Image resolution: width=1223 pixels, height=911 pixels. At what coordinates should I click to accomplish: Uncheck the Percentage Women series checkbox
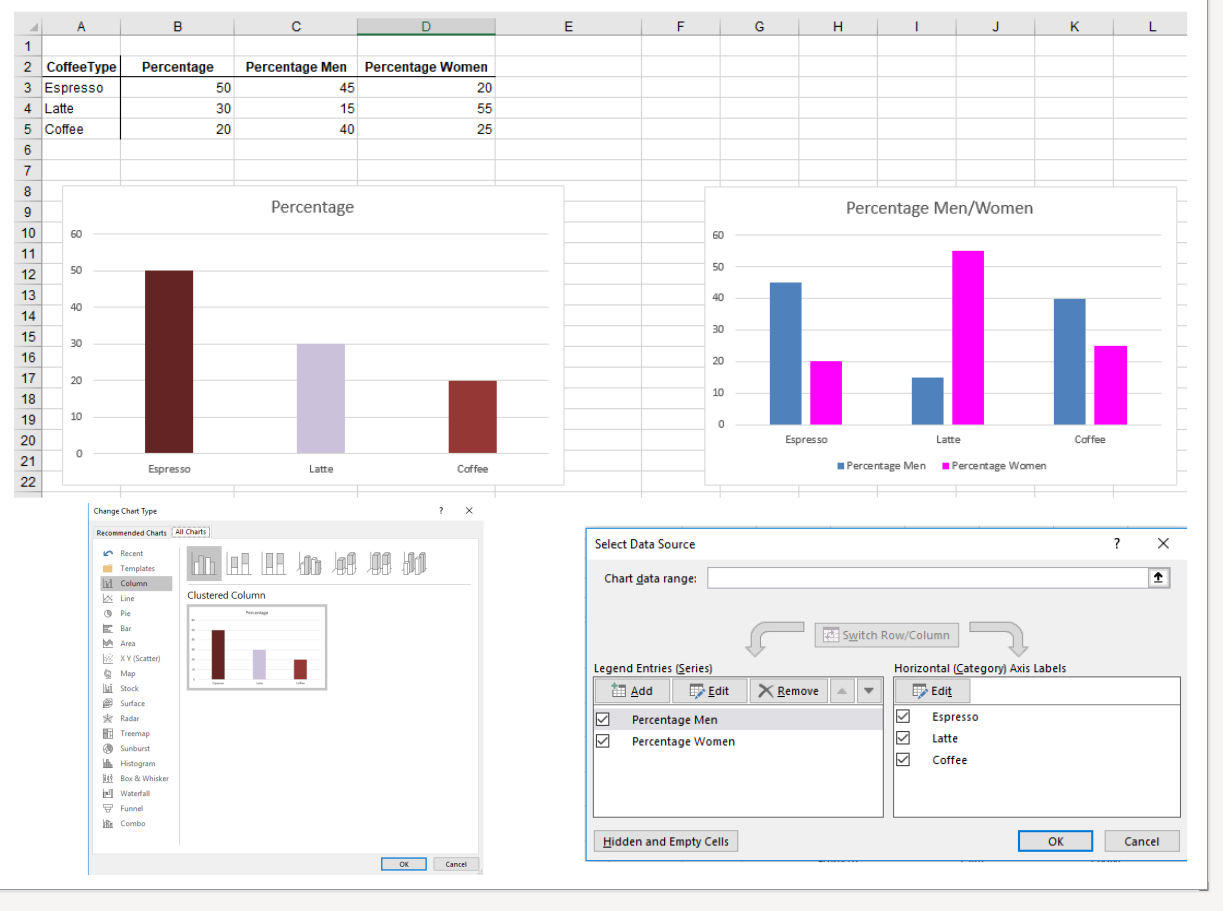[x=602, y=741]
